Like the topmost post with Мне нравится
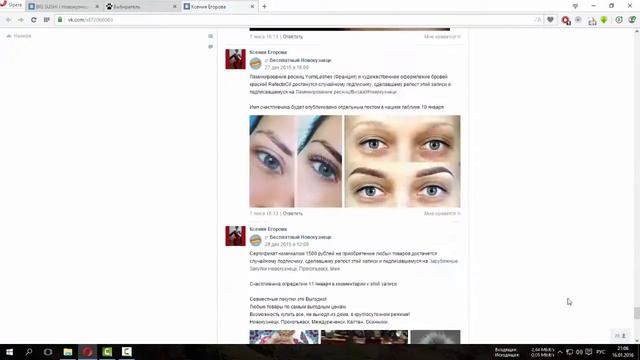Image resolution: width=640 pixels, height=360 pixels. click(x=442, y=37)
